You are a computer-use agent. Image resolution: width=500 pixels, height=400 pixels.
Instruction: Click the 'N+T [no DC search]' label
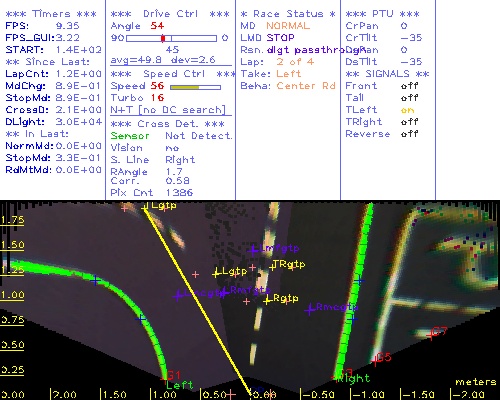tap(168, 110)
